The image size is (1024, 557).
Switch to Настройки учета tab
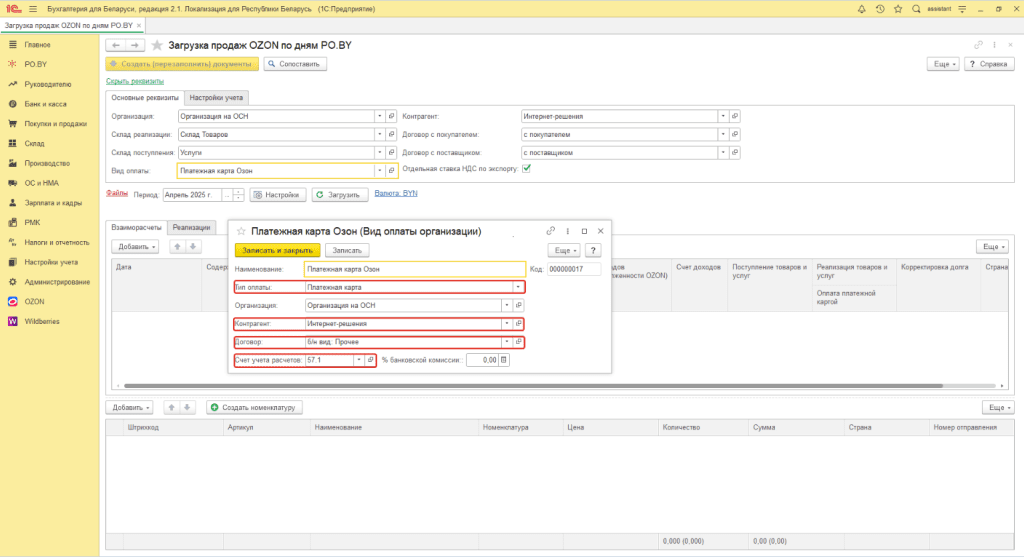point(216,98)
